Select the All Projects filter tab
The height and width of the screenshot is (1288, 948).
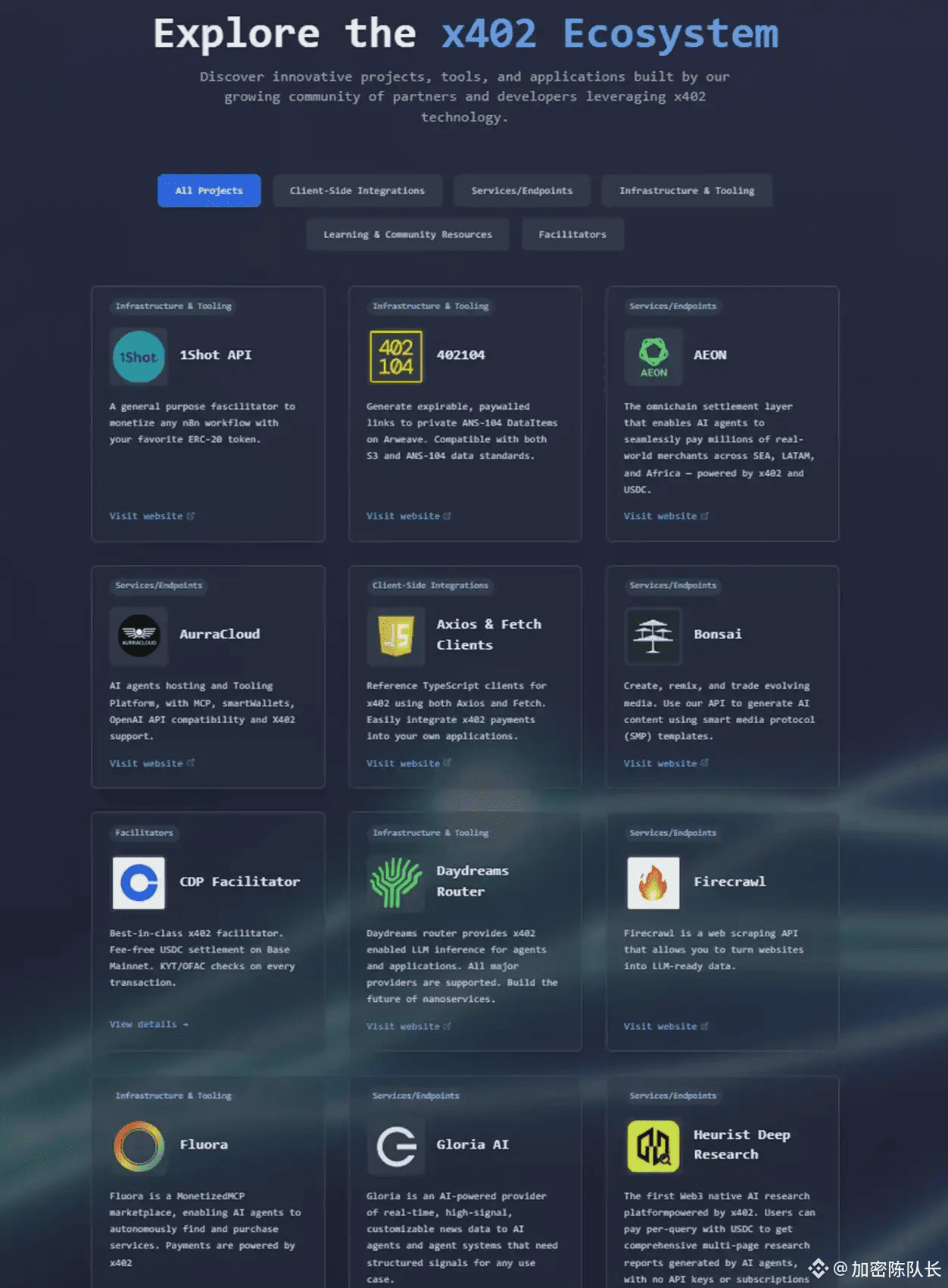(x=209, y=191)
